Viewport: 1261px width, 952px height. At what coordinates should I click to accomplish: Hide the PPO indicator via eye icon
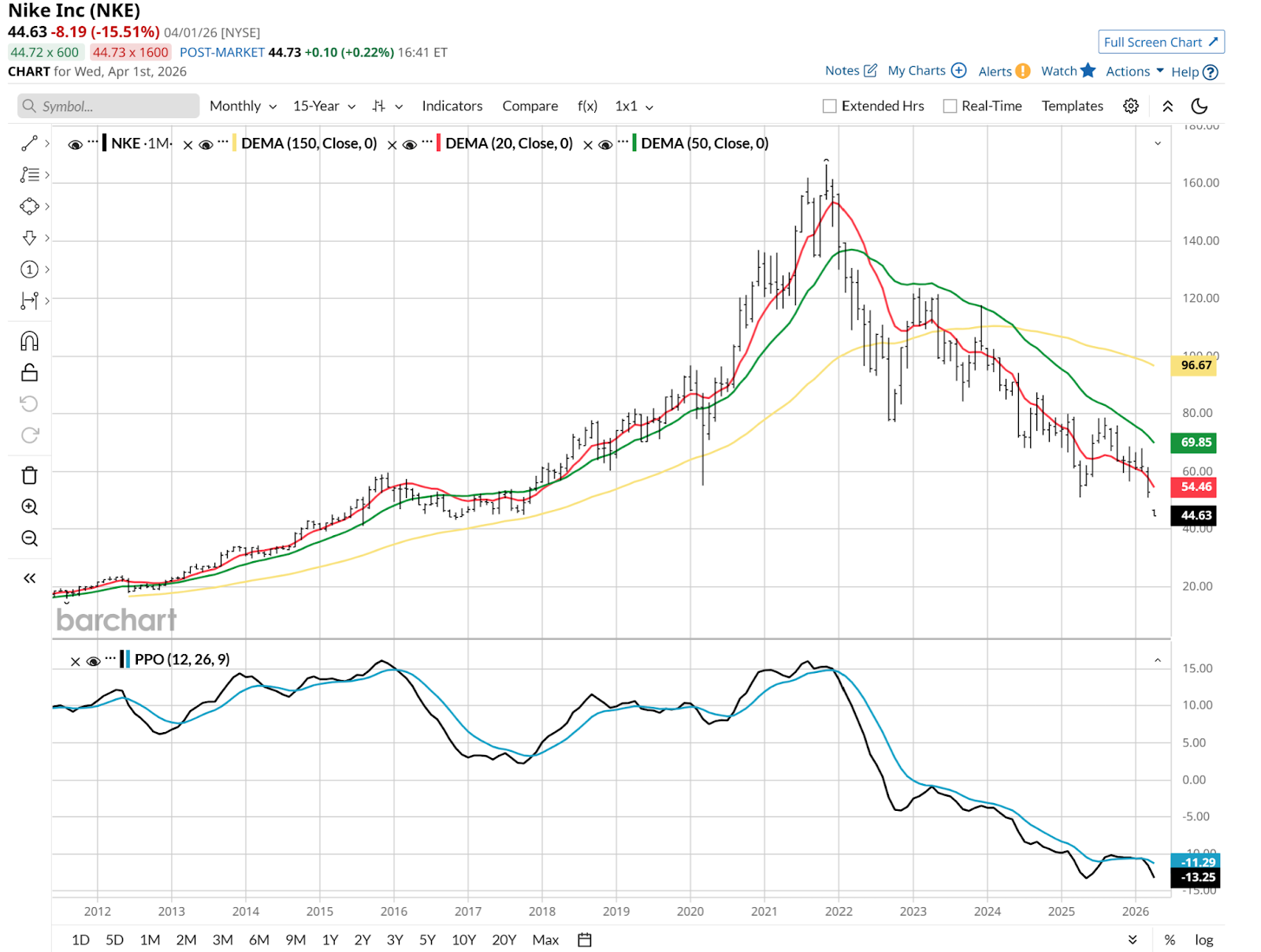pyautogui.click(x=93, y=661)
